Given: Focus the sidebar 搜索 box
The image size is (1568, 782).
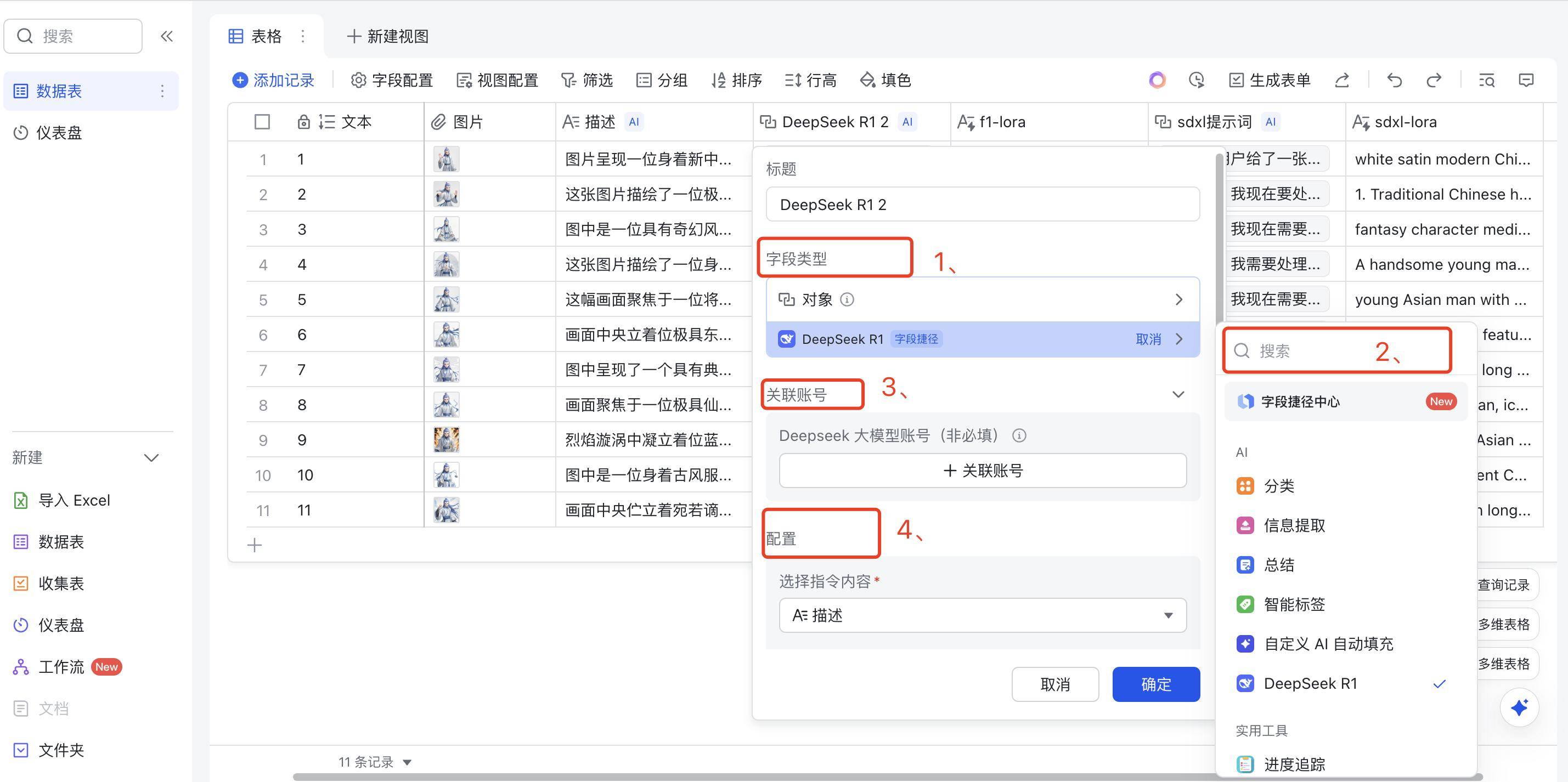Looking at the screenshot, I should [x=73, y=36].
